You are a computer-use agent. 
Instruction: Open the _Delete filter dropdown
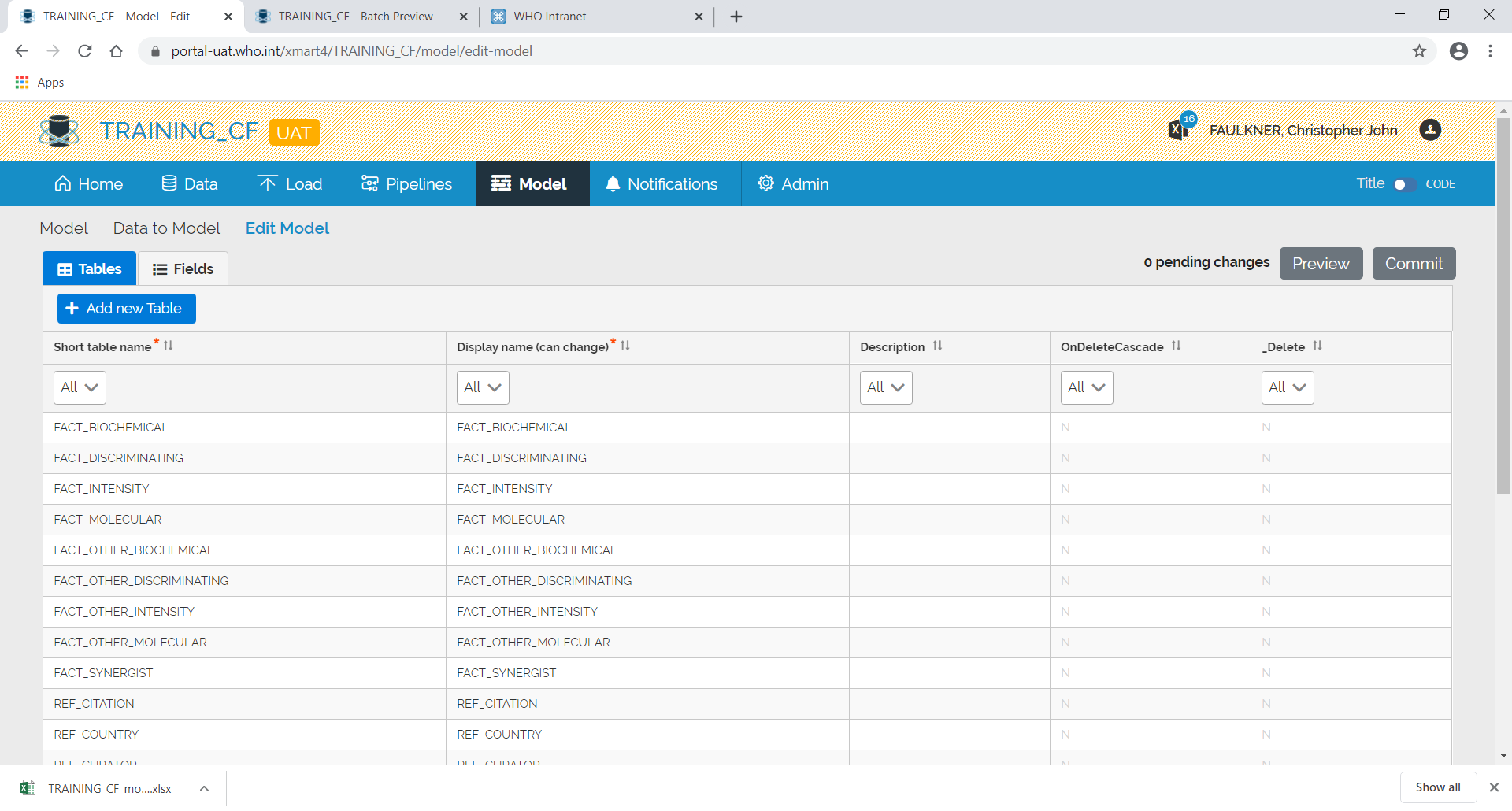click(1288, 387)
